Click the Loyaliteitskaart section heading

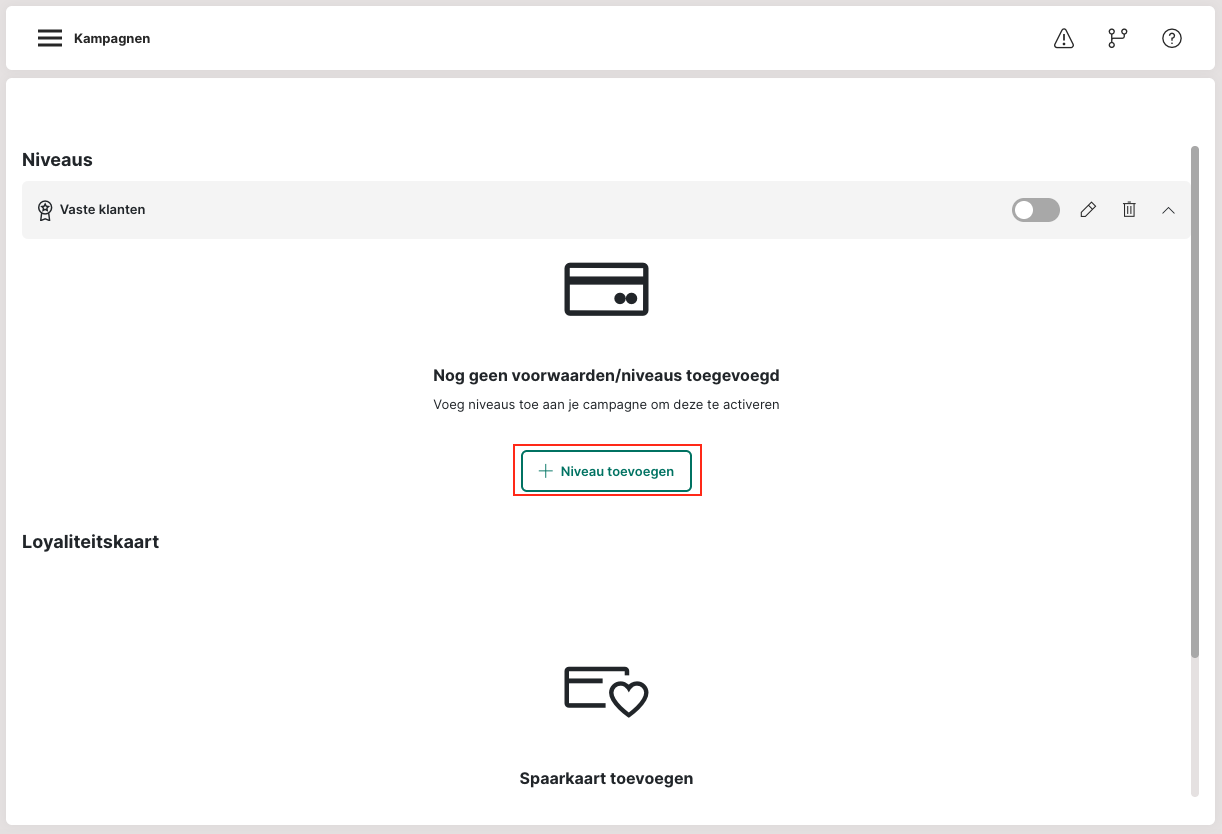[90, 542]
